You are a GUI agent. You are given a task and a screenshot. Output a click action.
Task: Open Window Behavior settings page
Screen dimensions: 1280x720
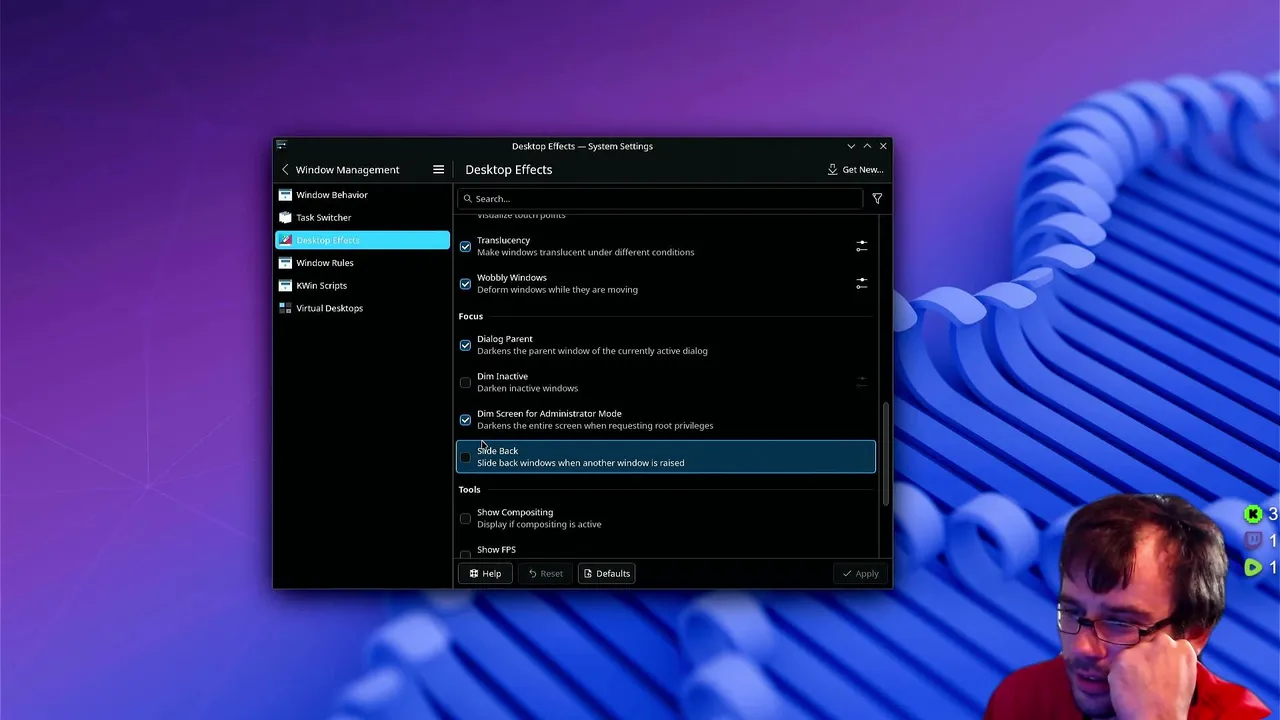[x=362, y=195]
